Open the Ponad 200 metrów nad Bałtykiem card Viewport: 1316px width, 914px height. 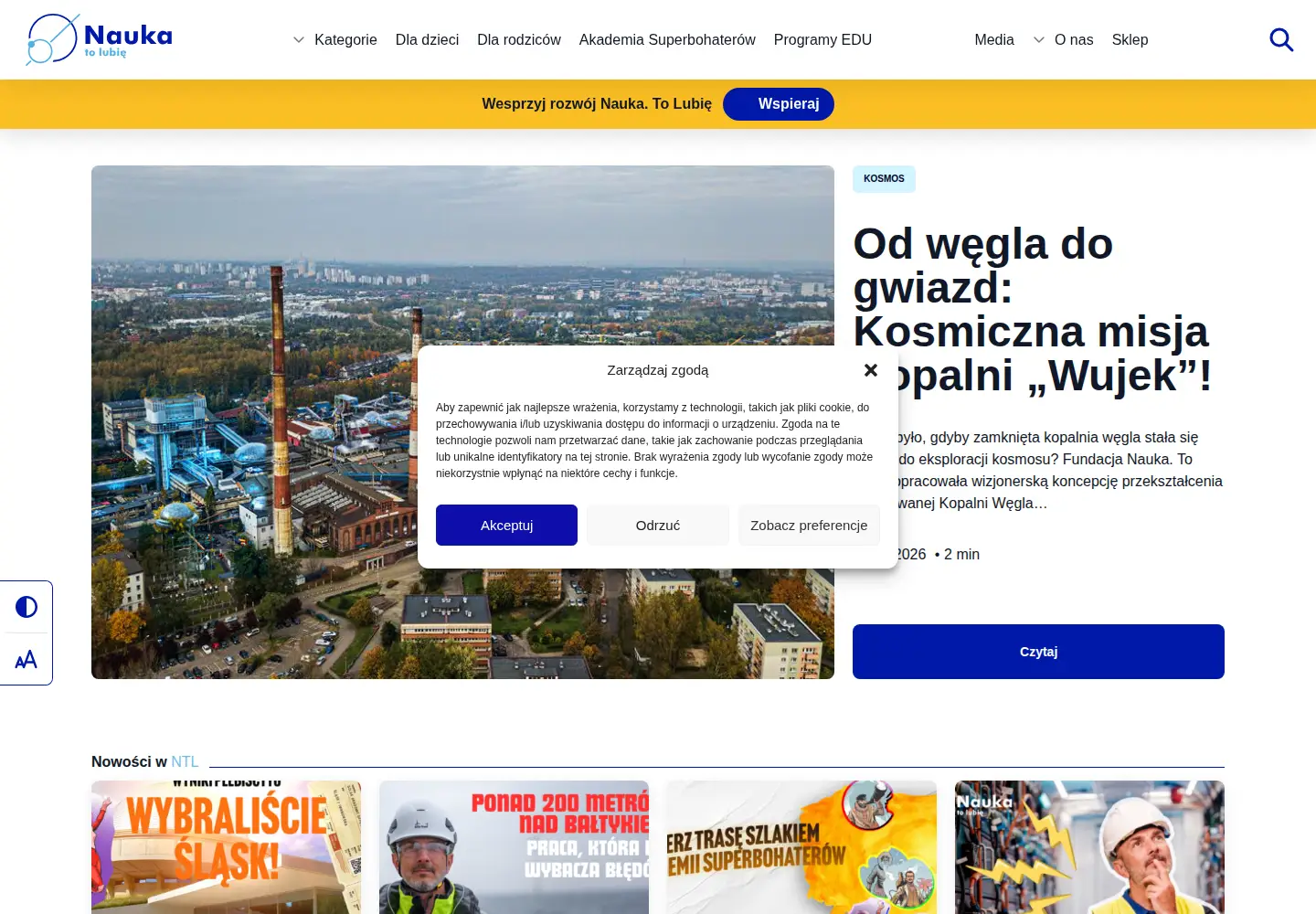tap(514, 847)
